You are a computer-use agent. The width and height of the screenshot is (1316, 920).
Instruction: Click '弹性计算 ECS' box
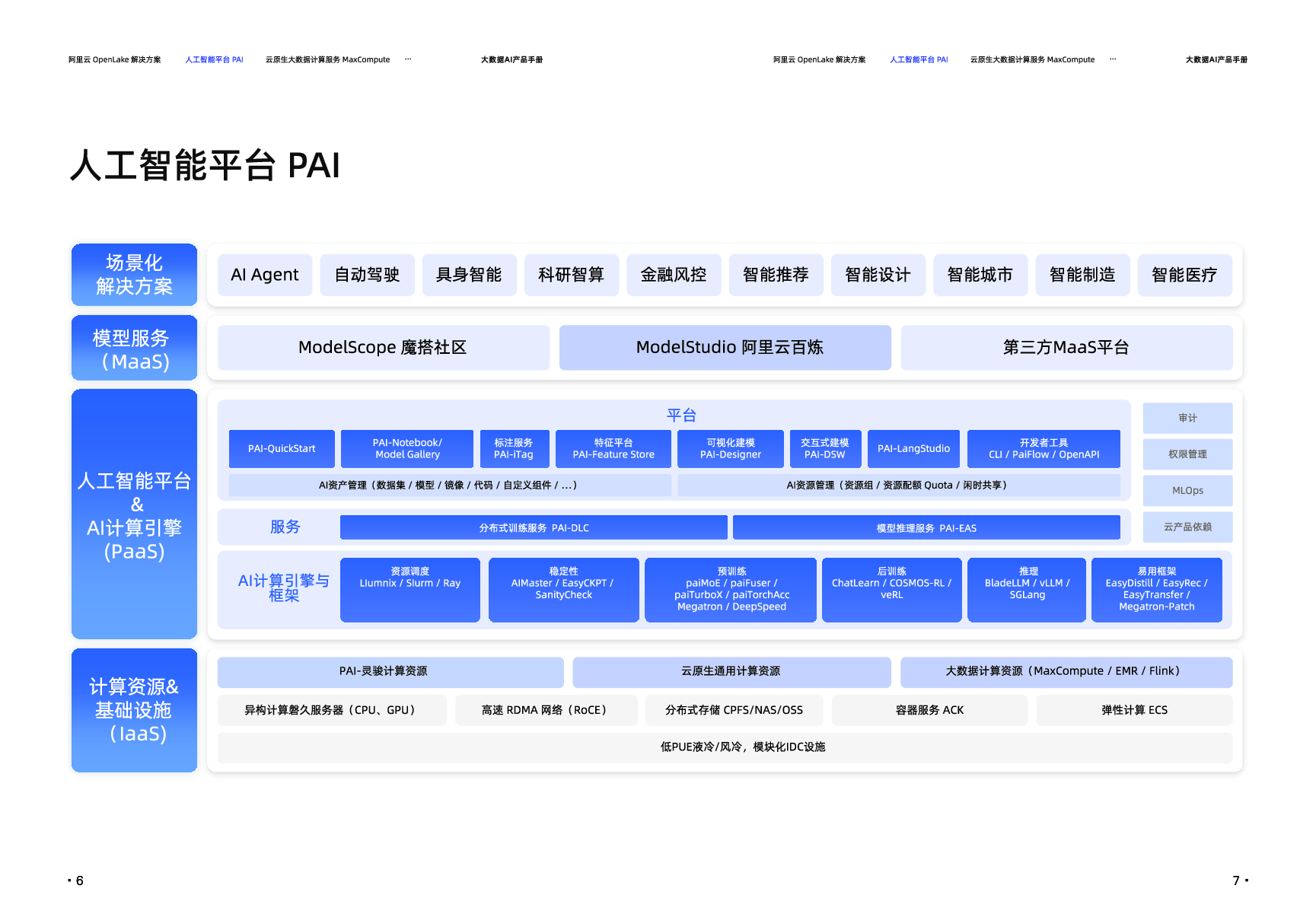(1134, 710)
